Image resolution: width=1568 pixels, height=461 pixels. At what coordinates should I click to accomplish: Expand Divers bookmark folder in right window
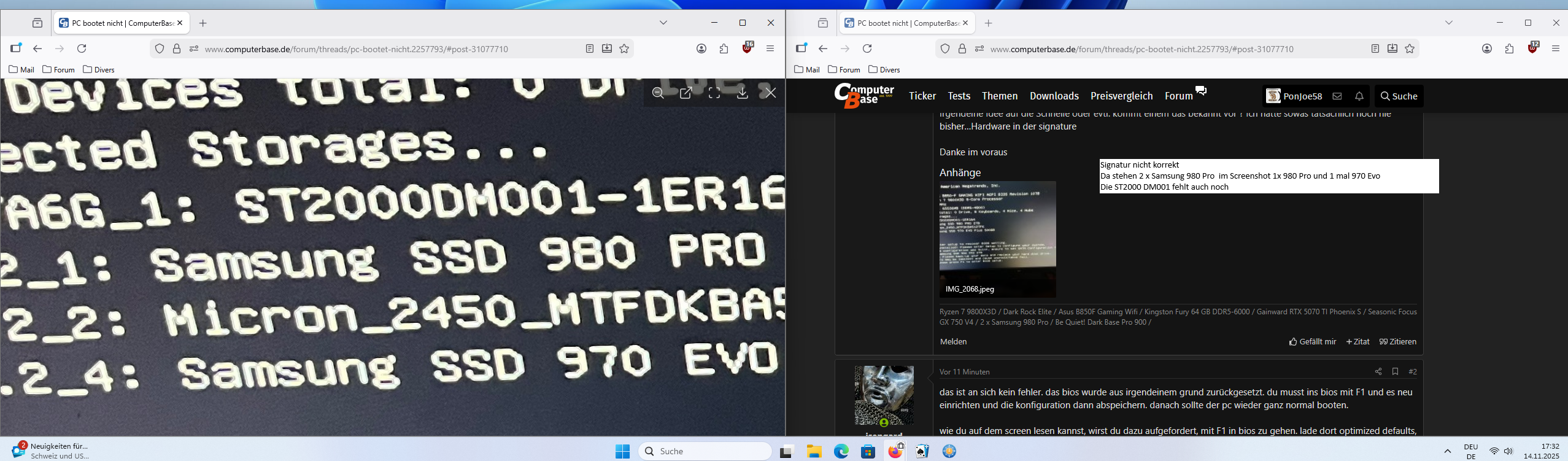point(884,69)
